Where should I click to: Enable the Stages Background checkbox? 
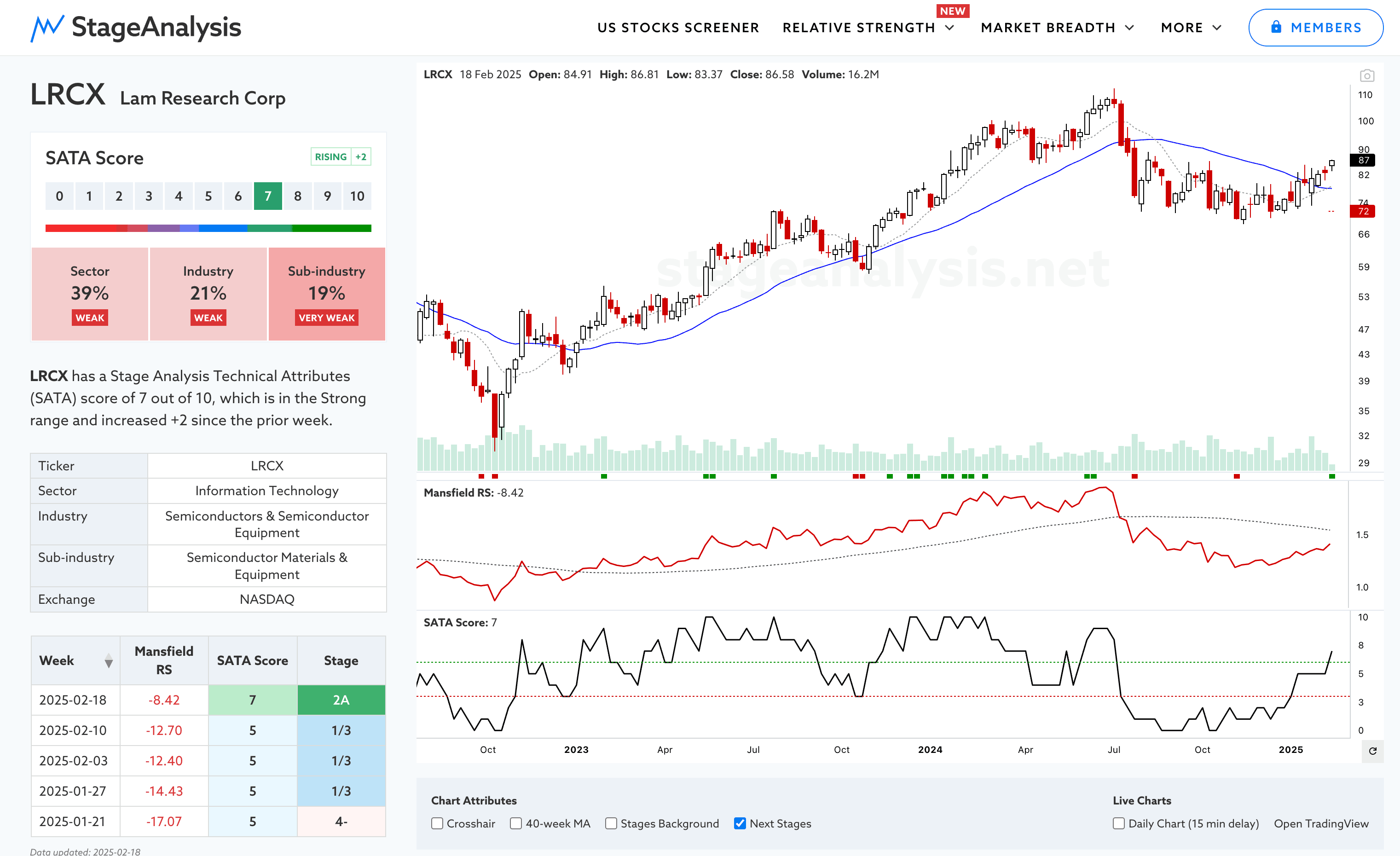(x=611, y=824)
